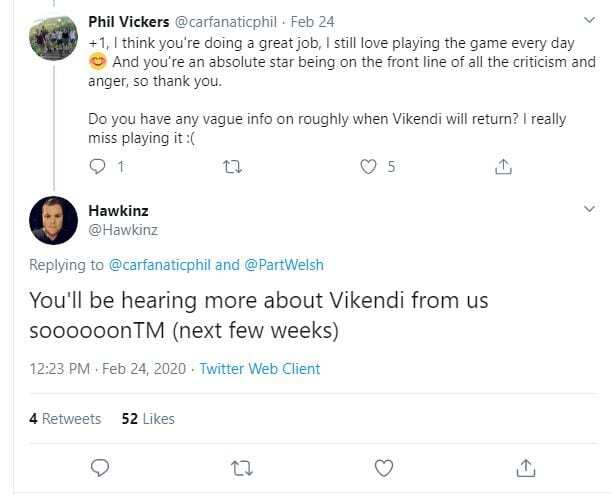The width and height of the screenshot is (612, 495).
Task: Click the Phil Vickers display name
Action: tap(129, 20)
